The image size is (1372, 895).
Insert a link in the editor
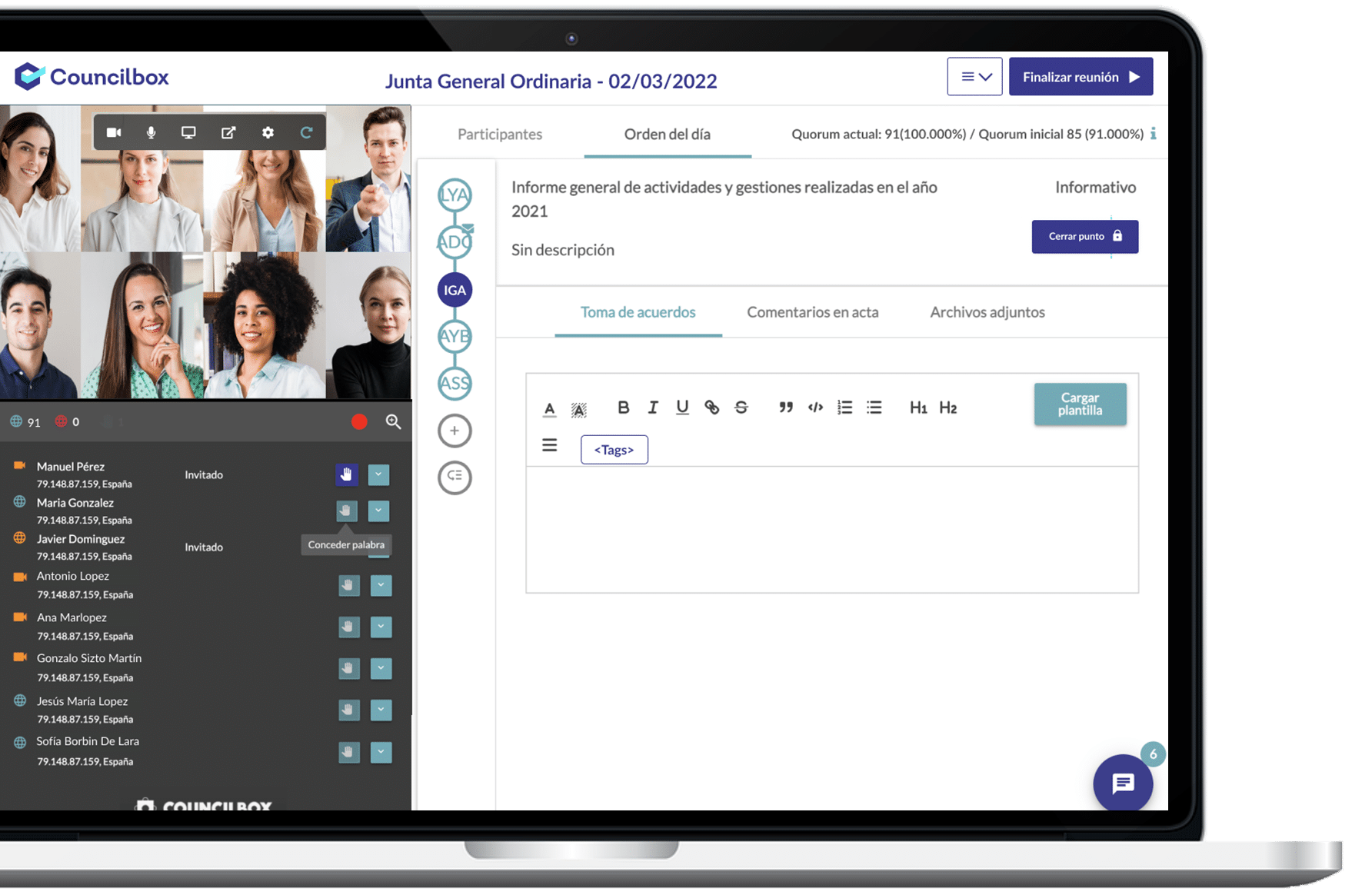pyautogui.click(x=711, y=408)
